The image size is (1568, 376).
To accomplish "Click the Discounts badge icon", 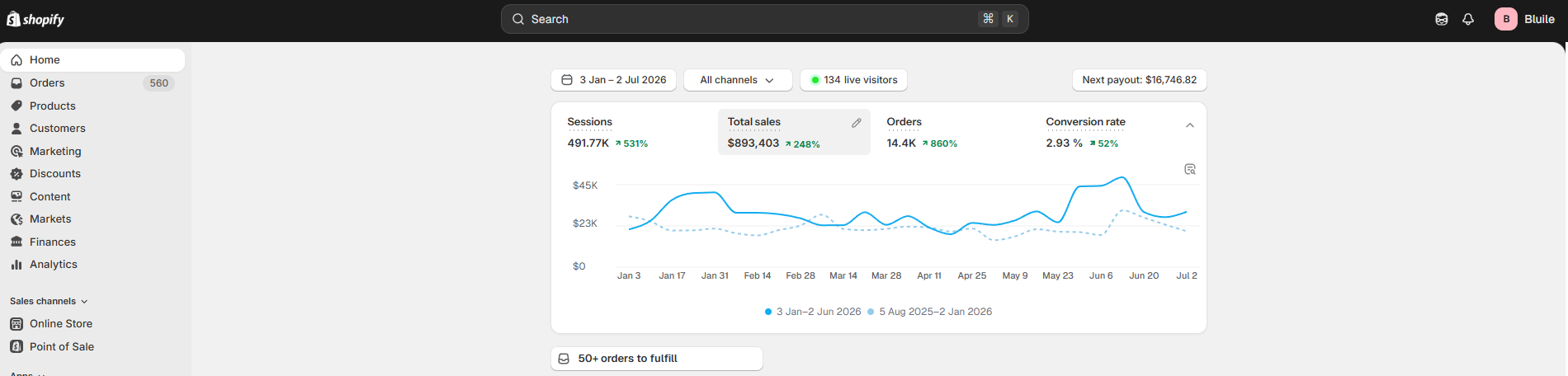I will pos(17,174).
